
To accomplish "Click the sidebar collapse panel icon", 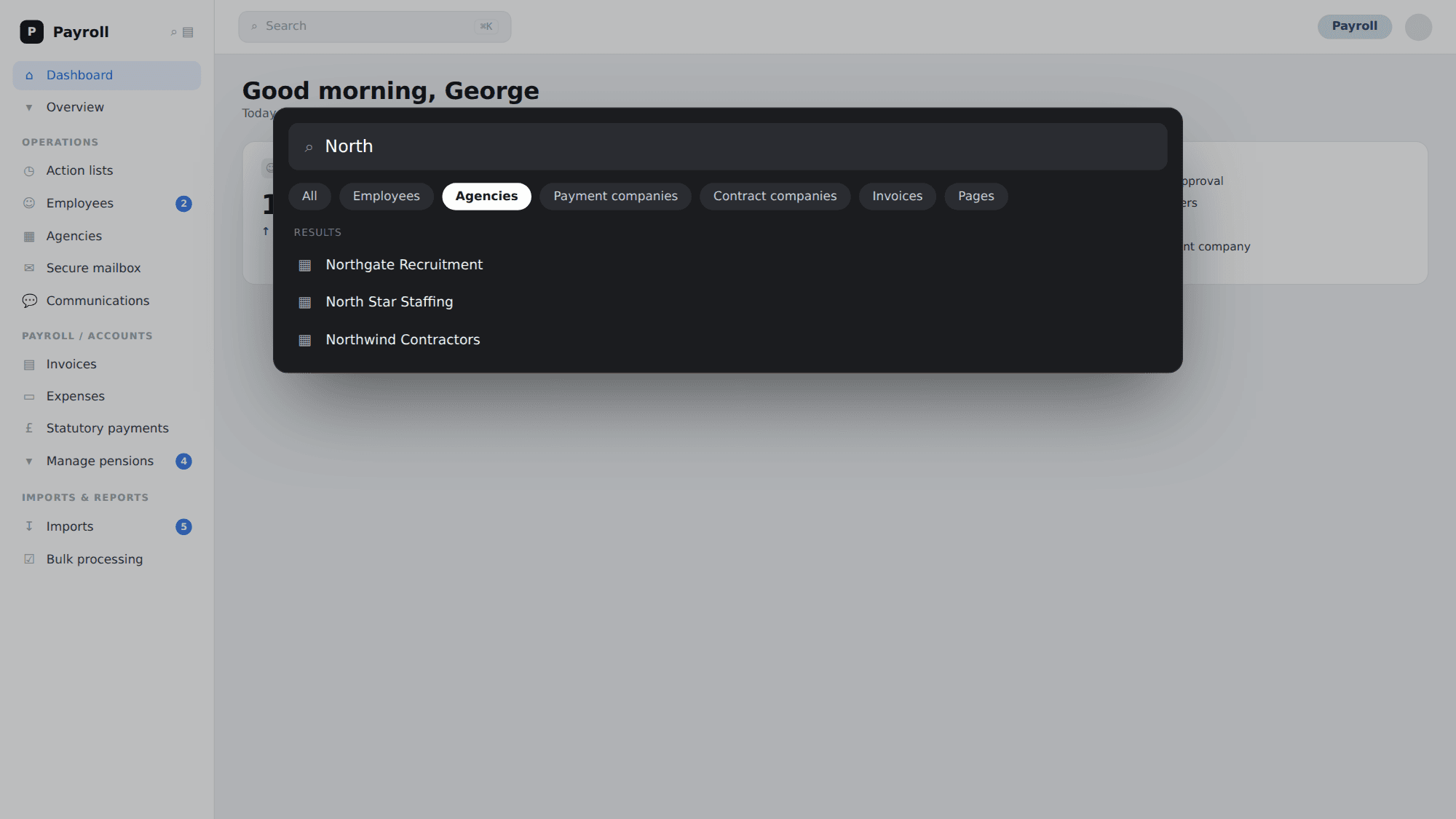I will pos(188,32).
